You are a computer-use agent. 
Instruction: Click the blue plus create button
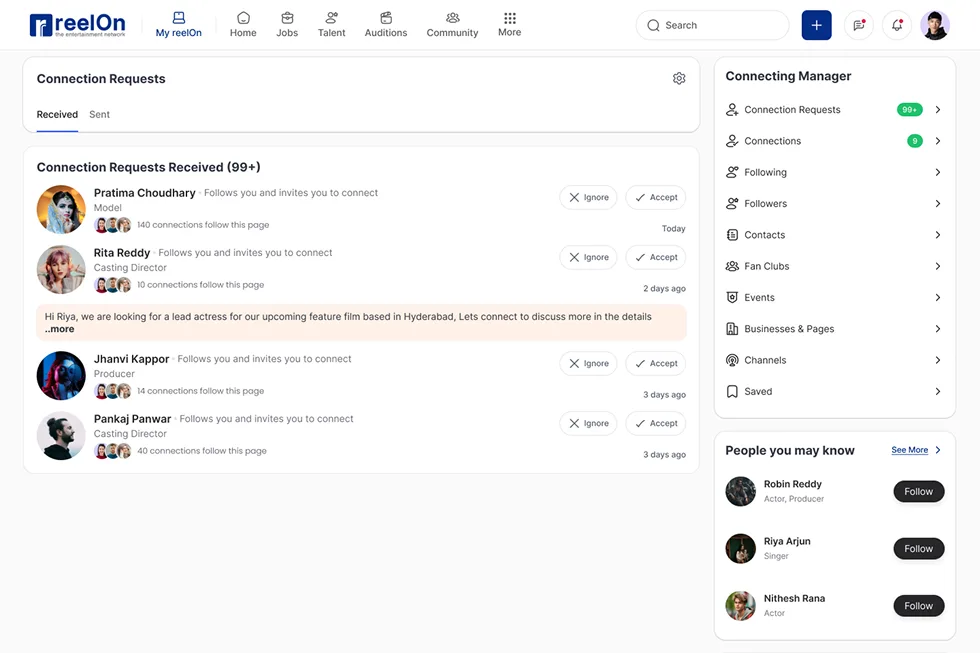pyautogui.click(x=816, y=25)
